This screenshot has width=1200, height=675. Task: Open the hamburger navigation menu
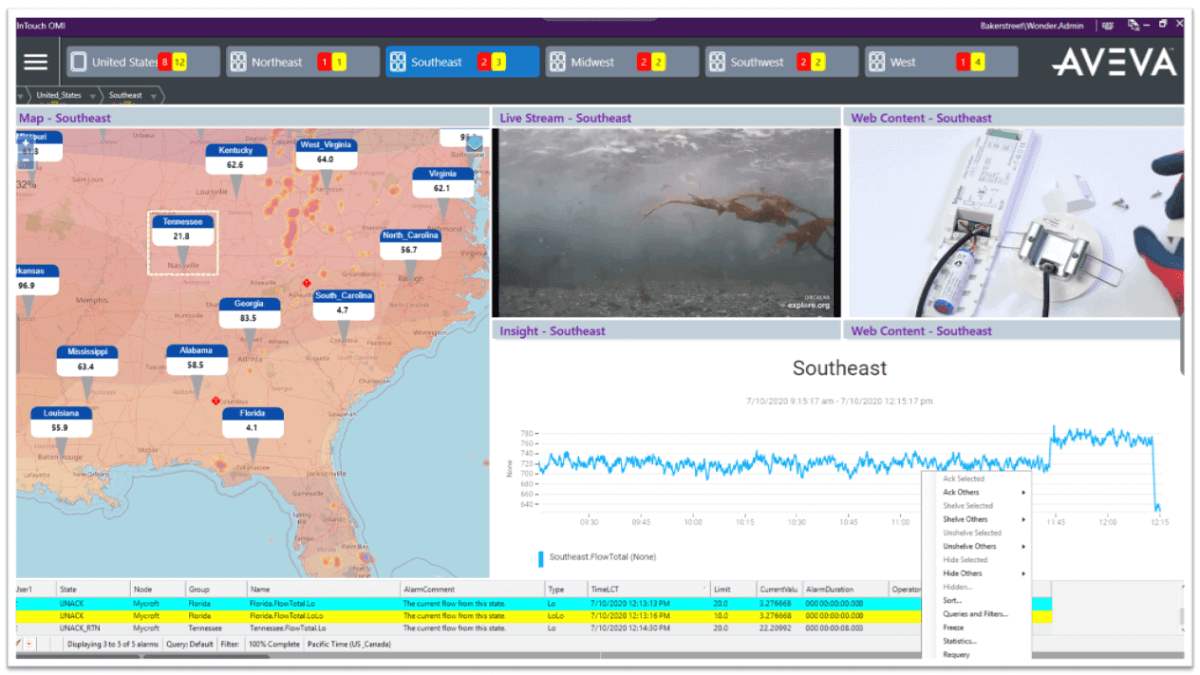tap(36, 62)
